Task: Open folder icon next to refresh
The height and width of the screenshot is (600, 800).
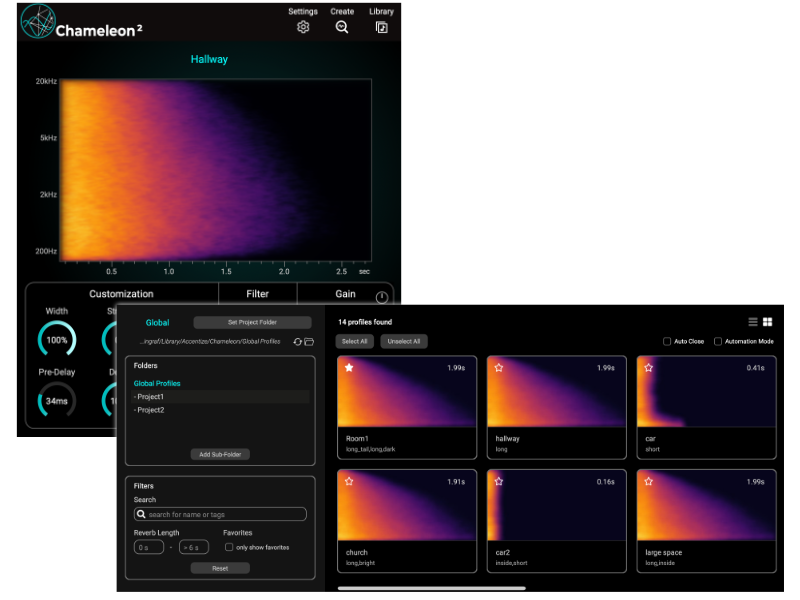Action: coord(309,342)
